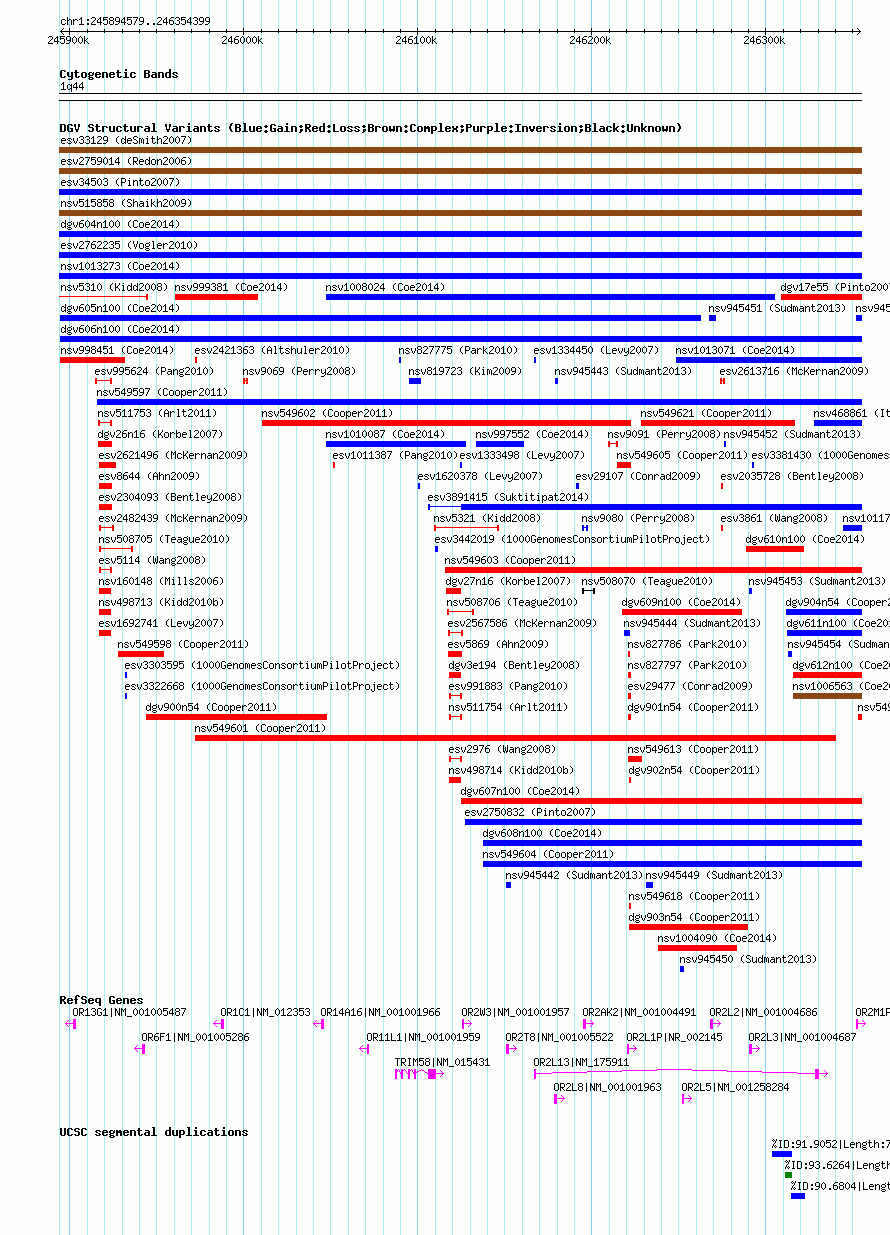Click the chr1:245894579..246354399 coordinate label
Screen dimensions: 890x1235
[x=135, y=20]
